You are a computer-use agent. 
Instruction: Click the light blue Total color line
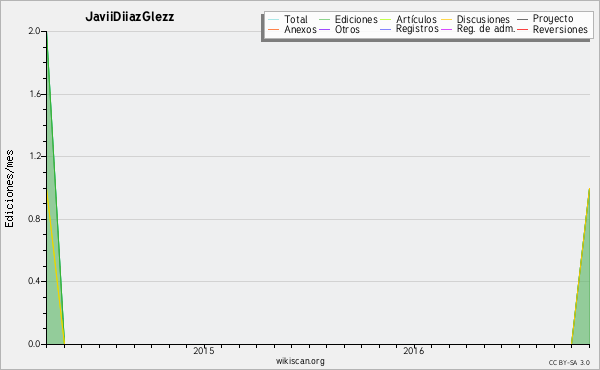[x=274, y=20]
